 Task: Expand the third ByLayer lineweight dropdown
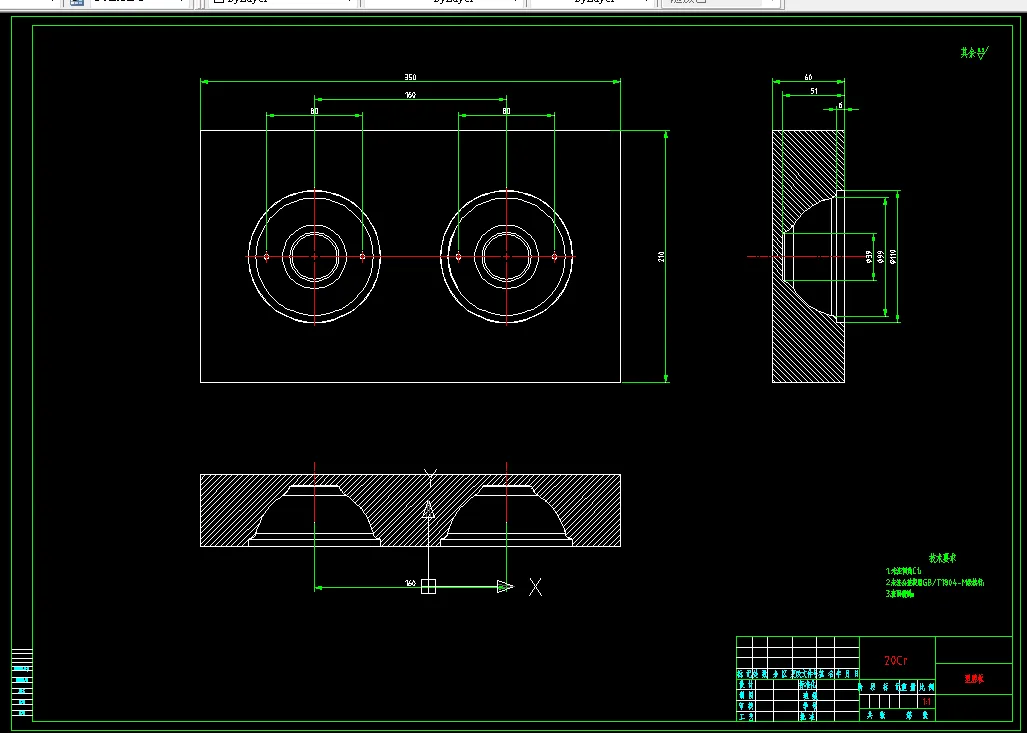tap(592, 2)
